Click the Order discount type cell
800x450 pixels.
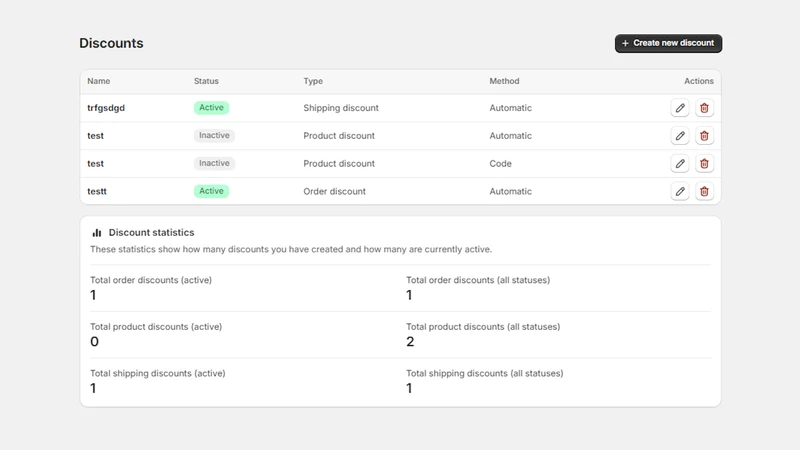[334, 191]
